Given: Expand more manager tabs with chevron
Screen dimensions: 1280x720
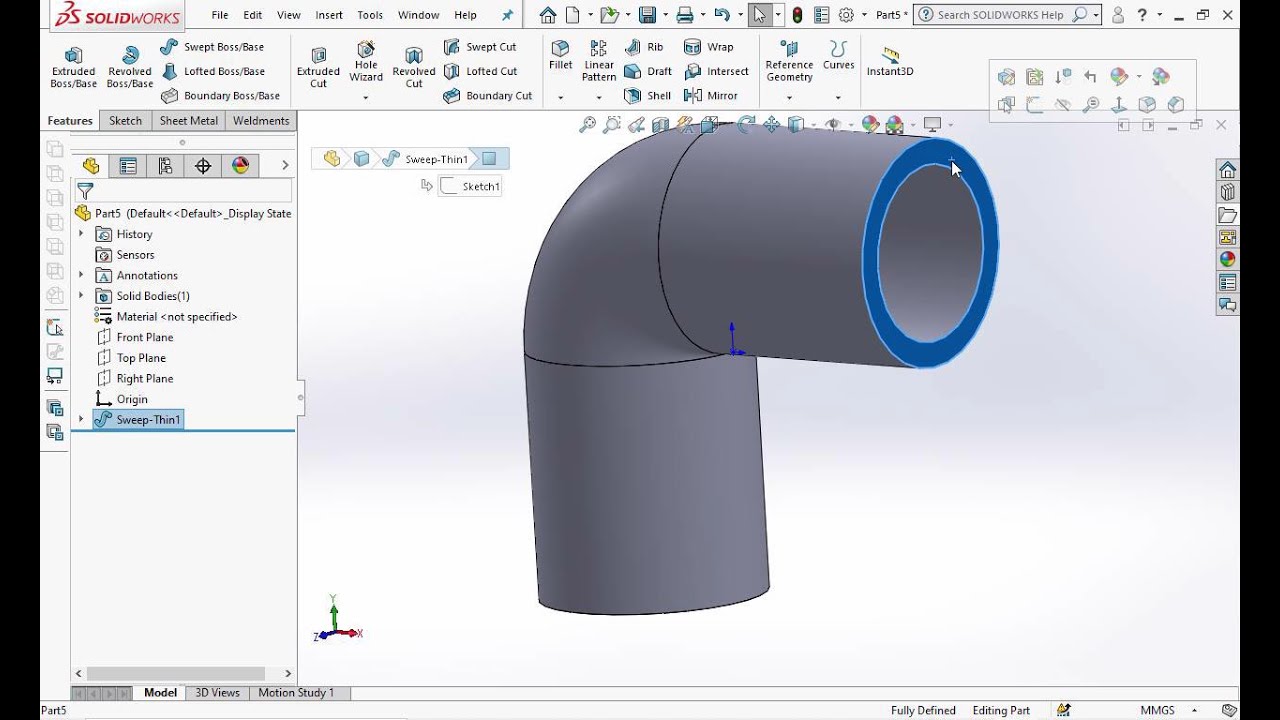Looking at the screenshot, I should pyautogui.click(x=285, y=166).
